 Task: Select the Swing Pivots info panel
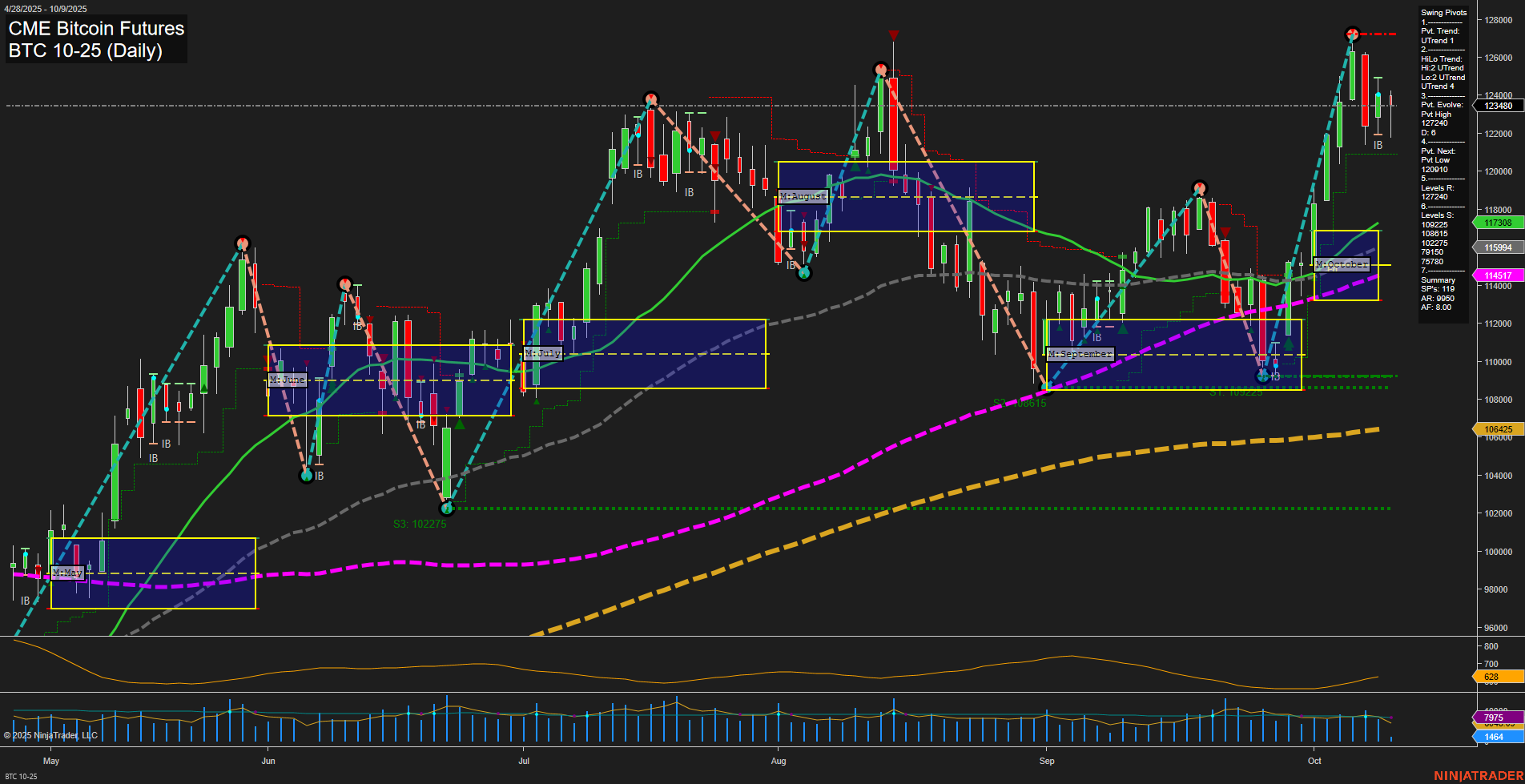tap(1443, 160)
